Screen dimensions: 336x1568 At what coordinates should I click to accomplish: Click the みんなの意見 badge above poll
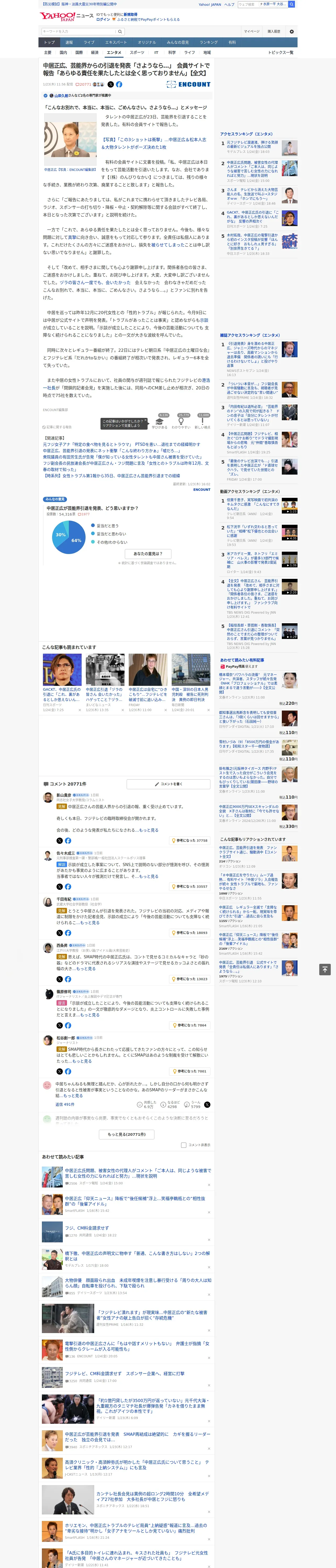[55, 499]
